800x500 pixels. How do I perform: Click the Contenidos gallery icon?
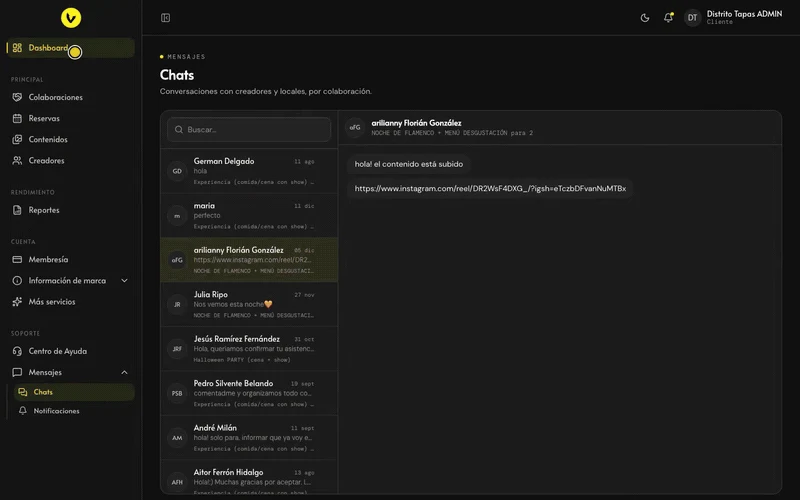click(17, 139)
